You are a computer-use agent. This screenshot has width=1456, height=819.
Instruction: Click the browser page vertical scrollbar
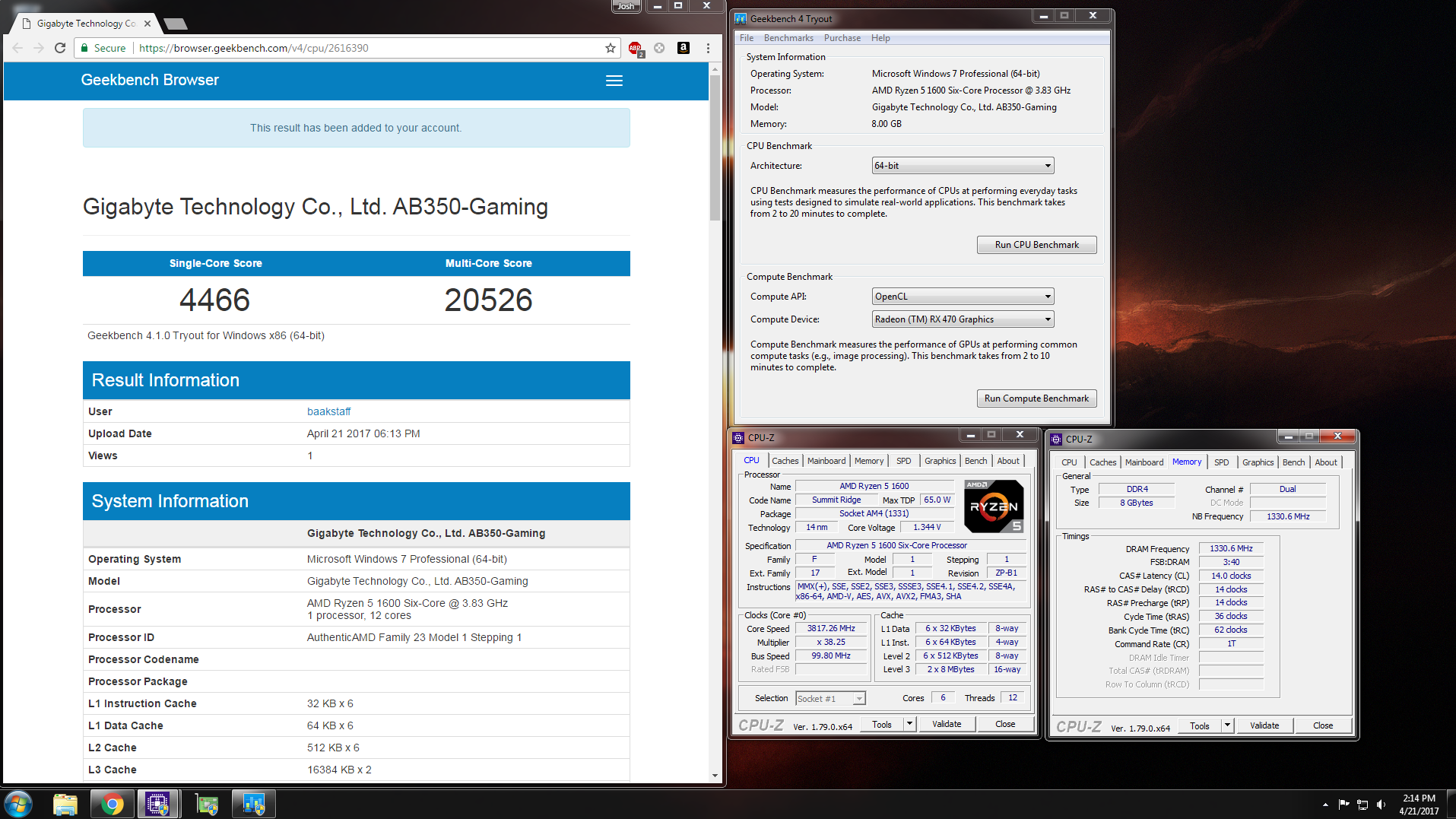tap(715, 148)
